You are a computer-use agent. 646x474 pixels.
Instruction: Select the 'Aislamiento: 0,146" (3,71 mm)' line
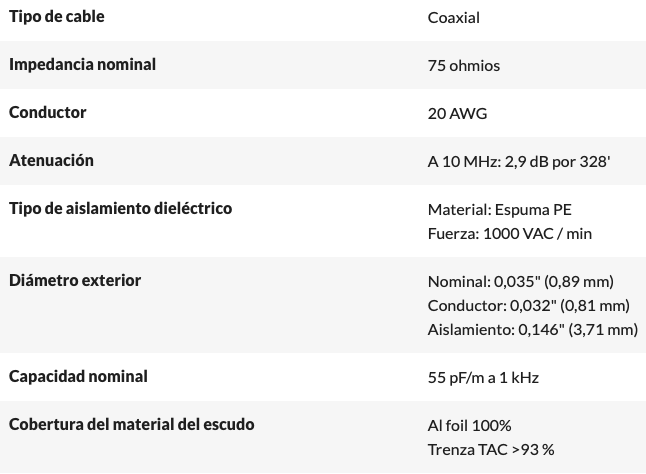(532, 330)
